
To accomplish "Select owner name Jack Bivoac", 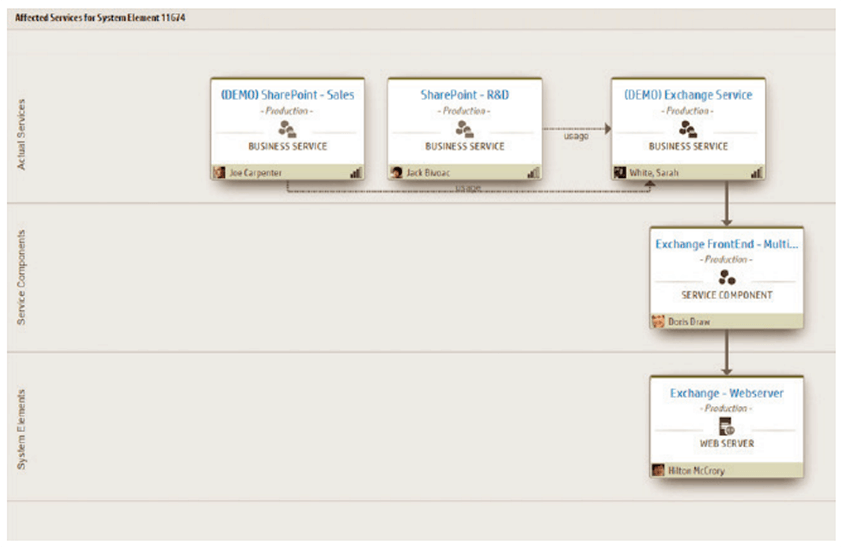I will tap(428, 173).
